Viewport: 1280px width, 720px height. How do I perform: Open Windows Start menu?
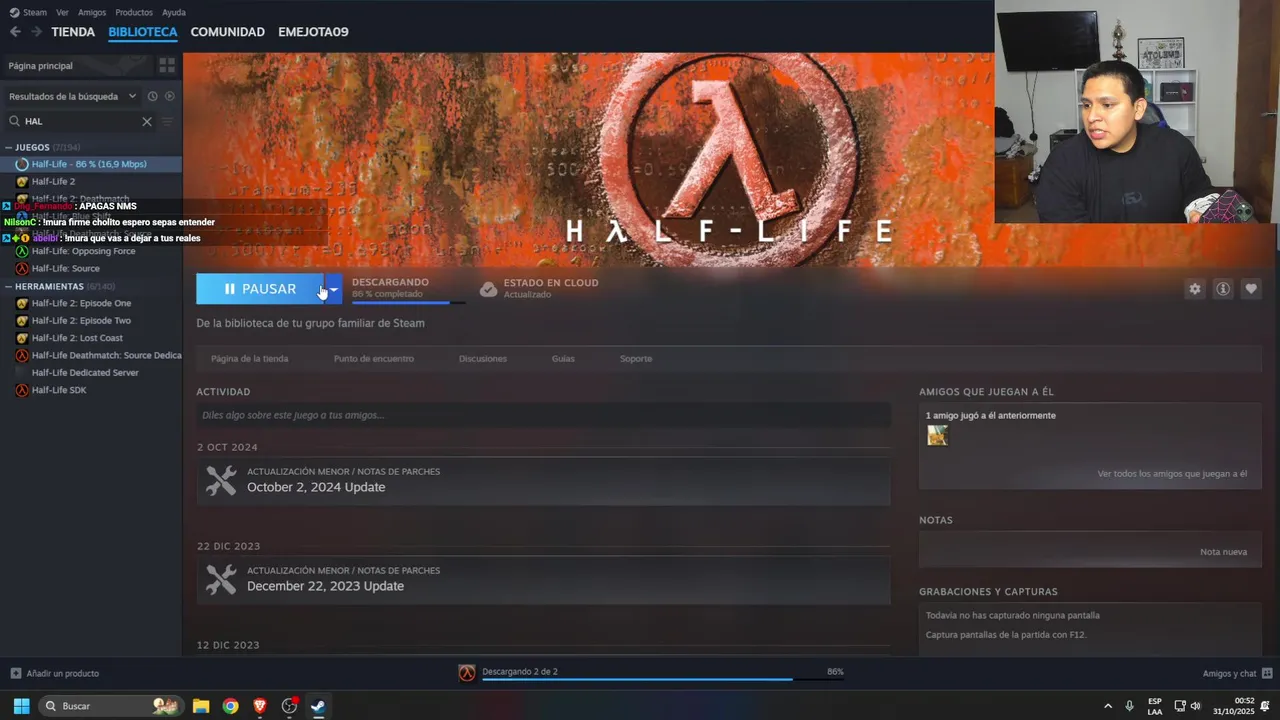pos(21,706)
